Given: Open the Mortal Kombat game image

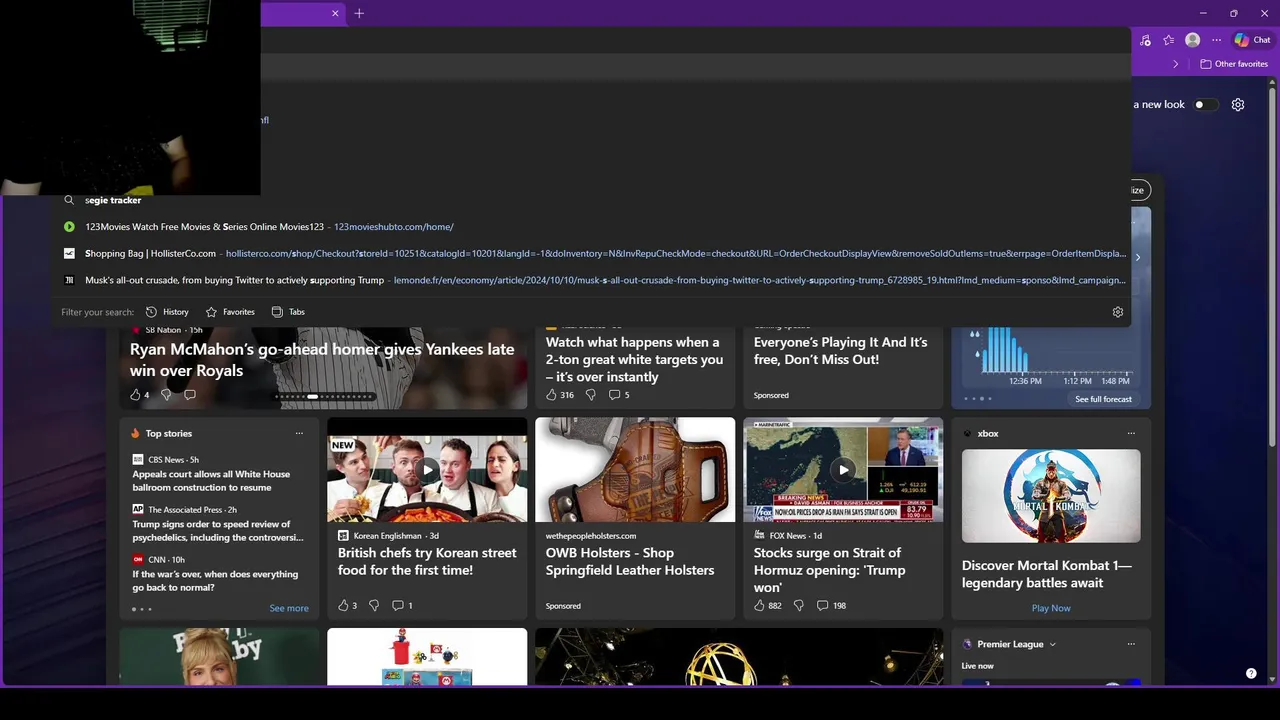Looking at the screenshot, I should pos(1051,496).
